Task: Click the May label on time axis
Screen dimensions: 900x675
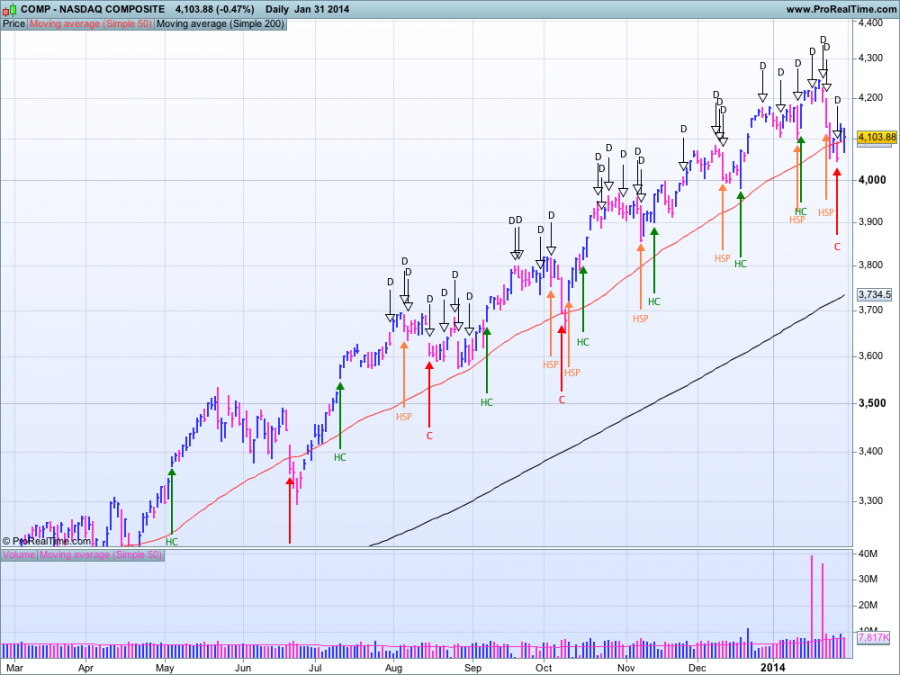Action: (165, 668)
